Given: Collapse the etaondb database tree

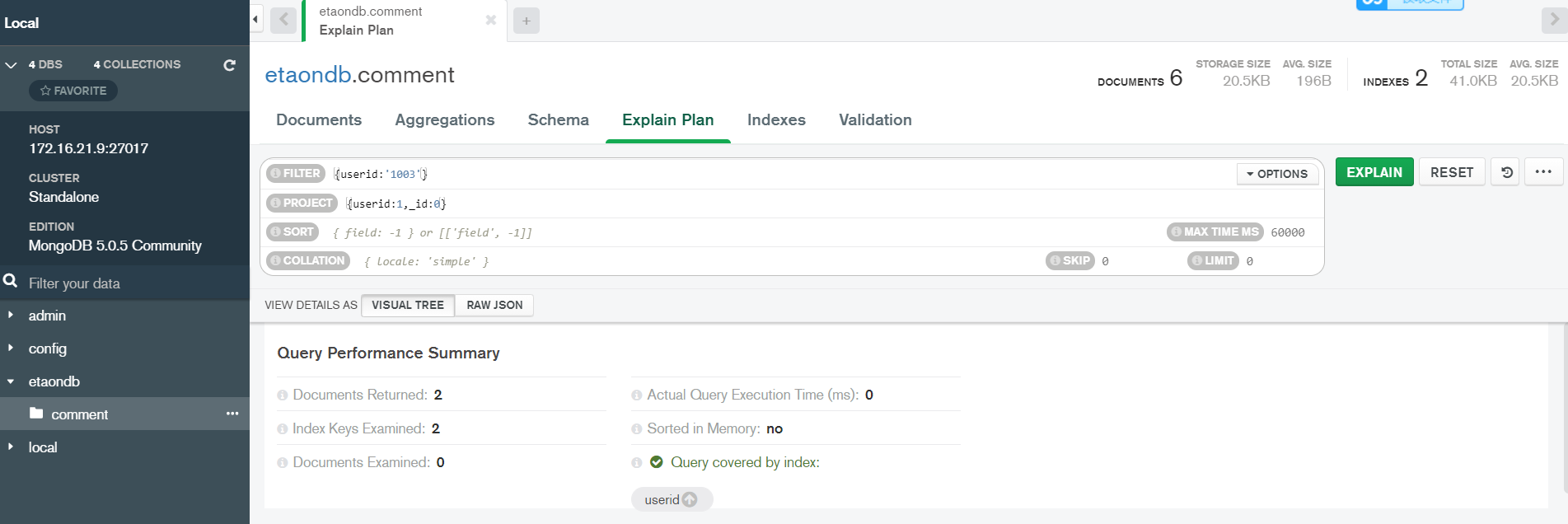Looking at the screenshot, I should pos(11,381).
